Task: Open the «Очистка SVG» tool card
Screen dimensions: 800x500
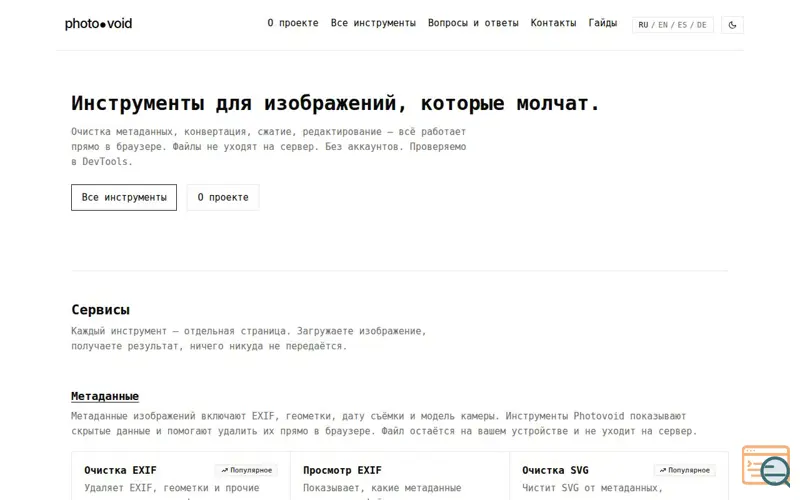Action: coord(618,476)
